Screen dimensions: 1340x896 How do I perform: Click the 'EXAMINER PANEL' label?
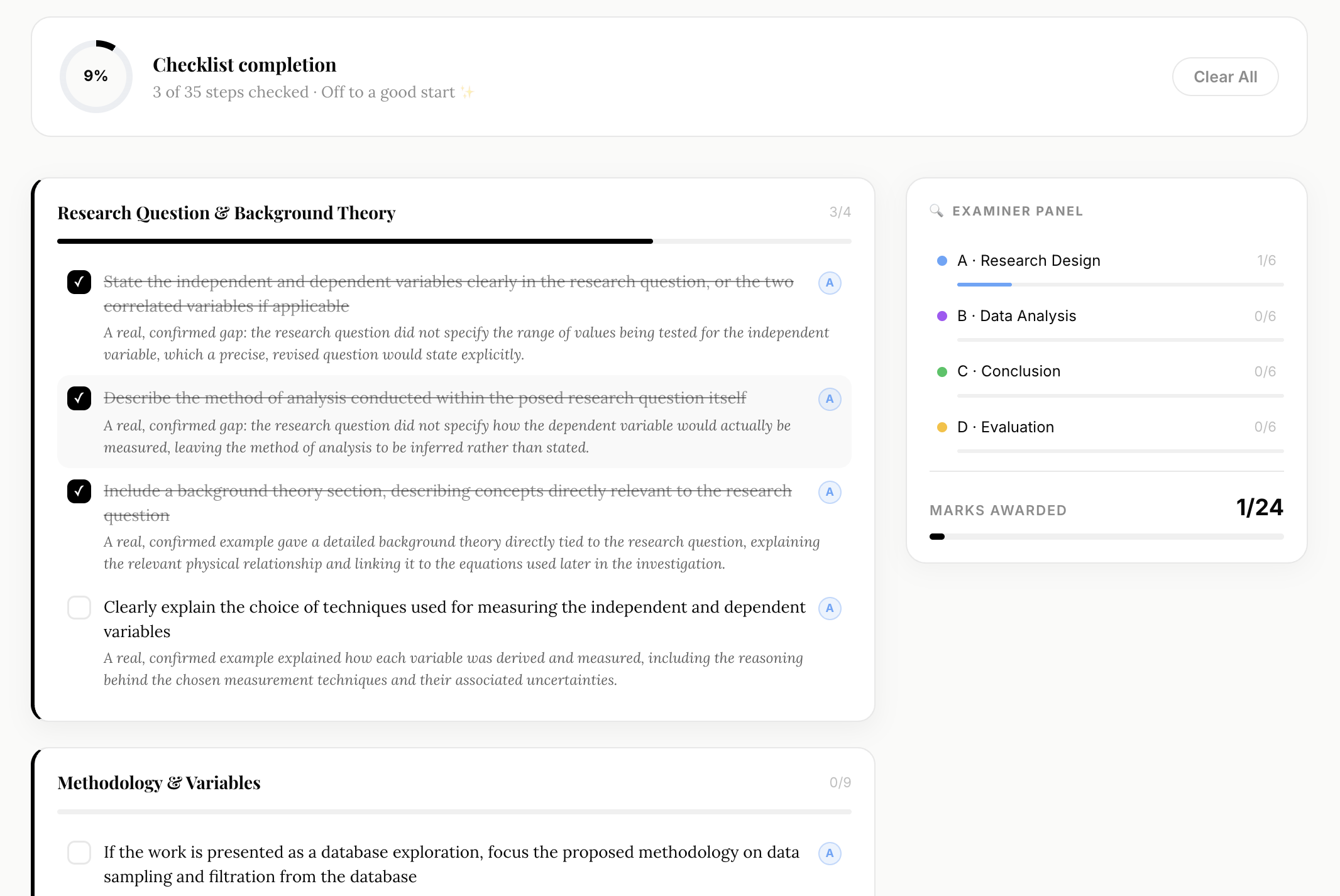(1018, 211)
